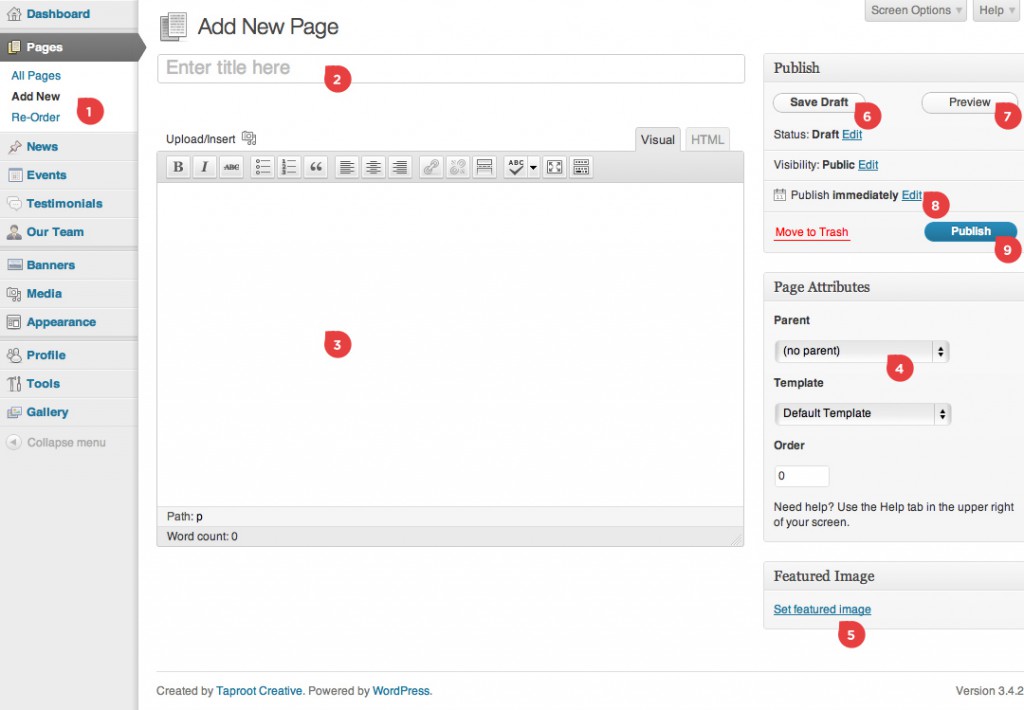Open the Screen Options panel
1024x710 pixels.
point(916,10)
